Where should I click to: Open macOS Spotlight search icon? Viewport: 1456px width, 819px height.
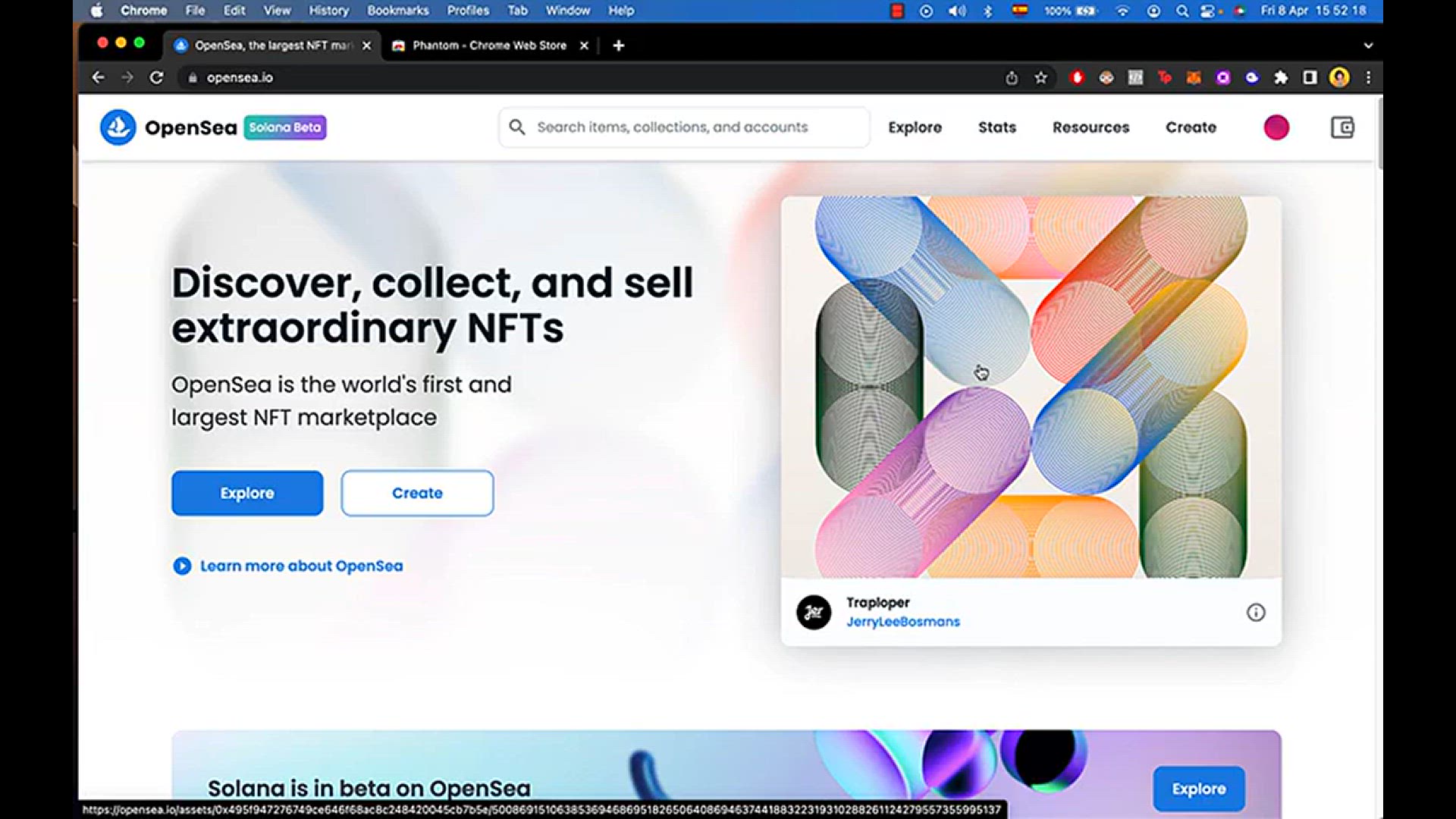click(x=1182, y=11)
